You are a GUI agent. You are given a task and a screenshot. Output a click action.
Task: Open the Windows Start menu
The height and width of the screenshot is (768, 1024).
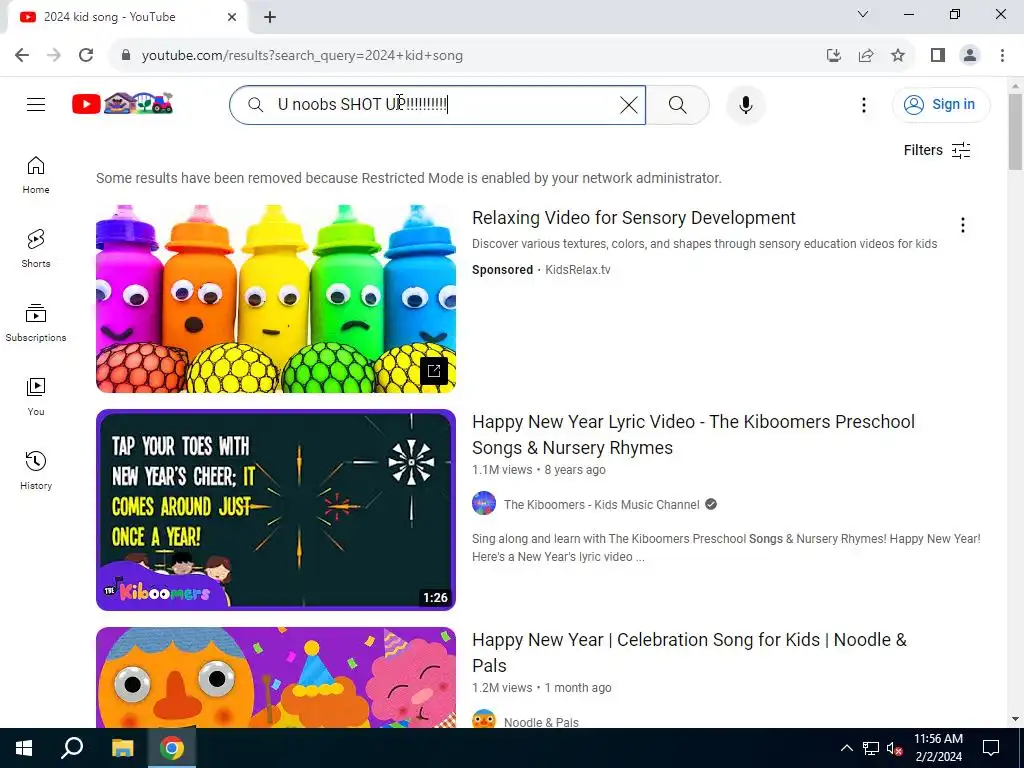pos(24,748)
